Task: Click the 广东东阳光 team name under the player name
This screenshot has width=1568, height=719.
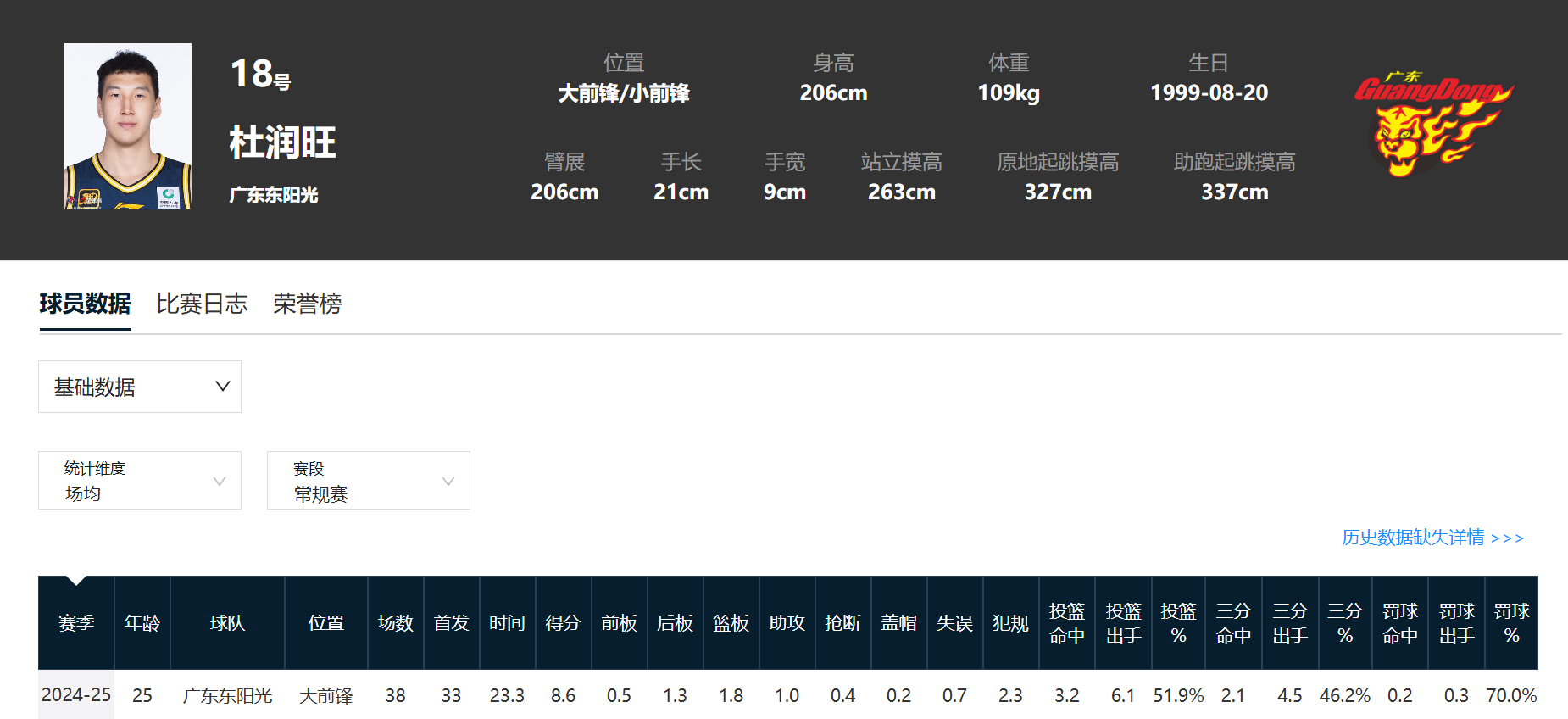Action: click(x=274, y=195)
